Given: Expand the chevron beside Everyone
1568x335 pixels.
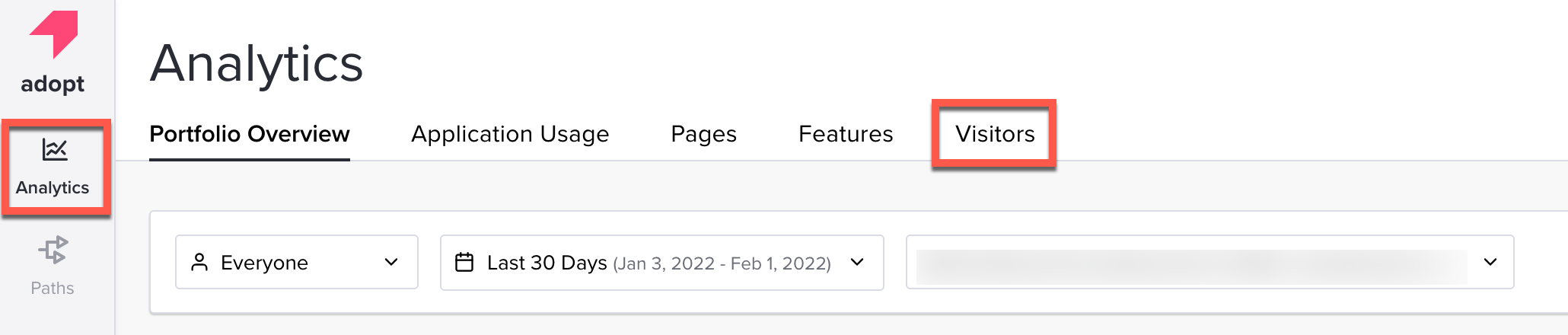Looking at the screenshot, I should click(x=391, y=262).
